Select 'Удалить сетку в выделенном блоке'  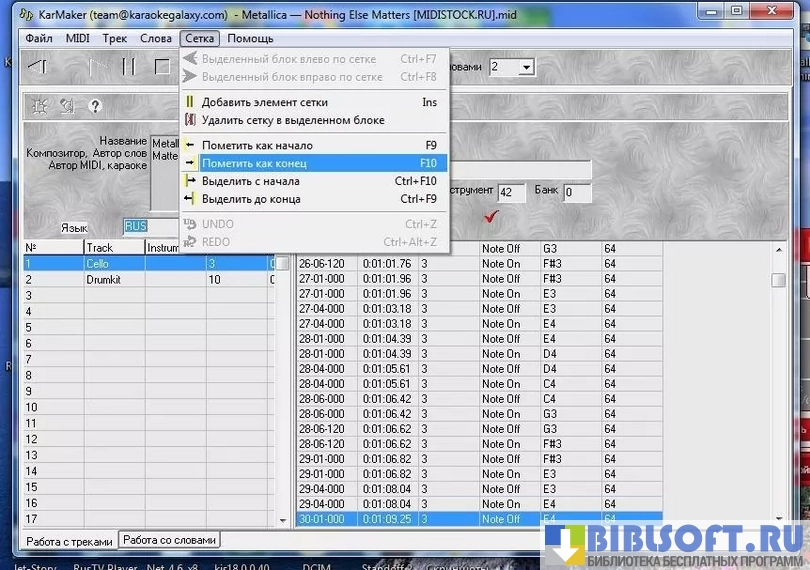point(292,120)
